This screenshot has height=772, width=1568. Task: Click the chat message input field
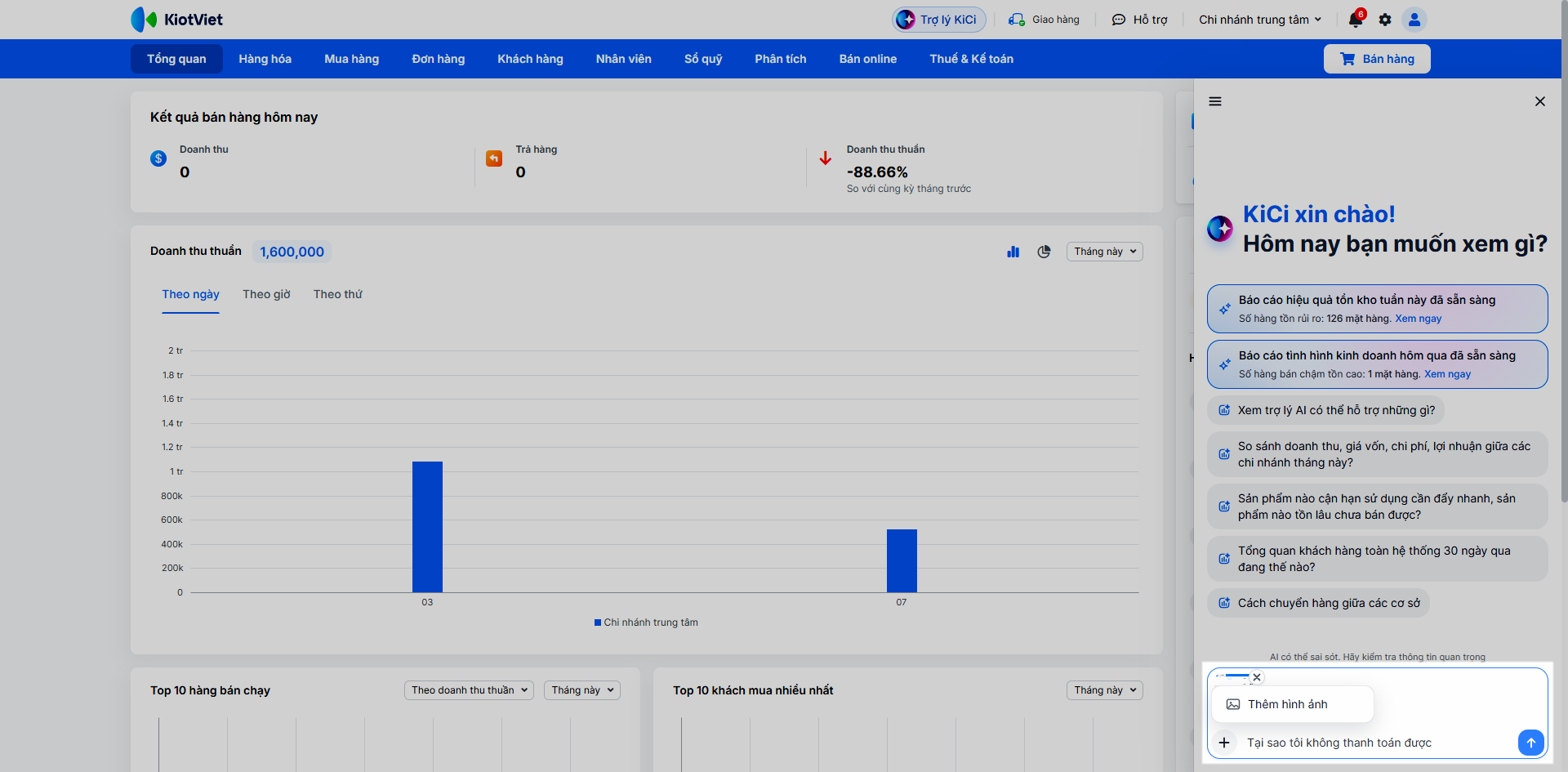tap(1376, 743)
